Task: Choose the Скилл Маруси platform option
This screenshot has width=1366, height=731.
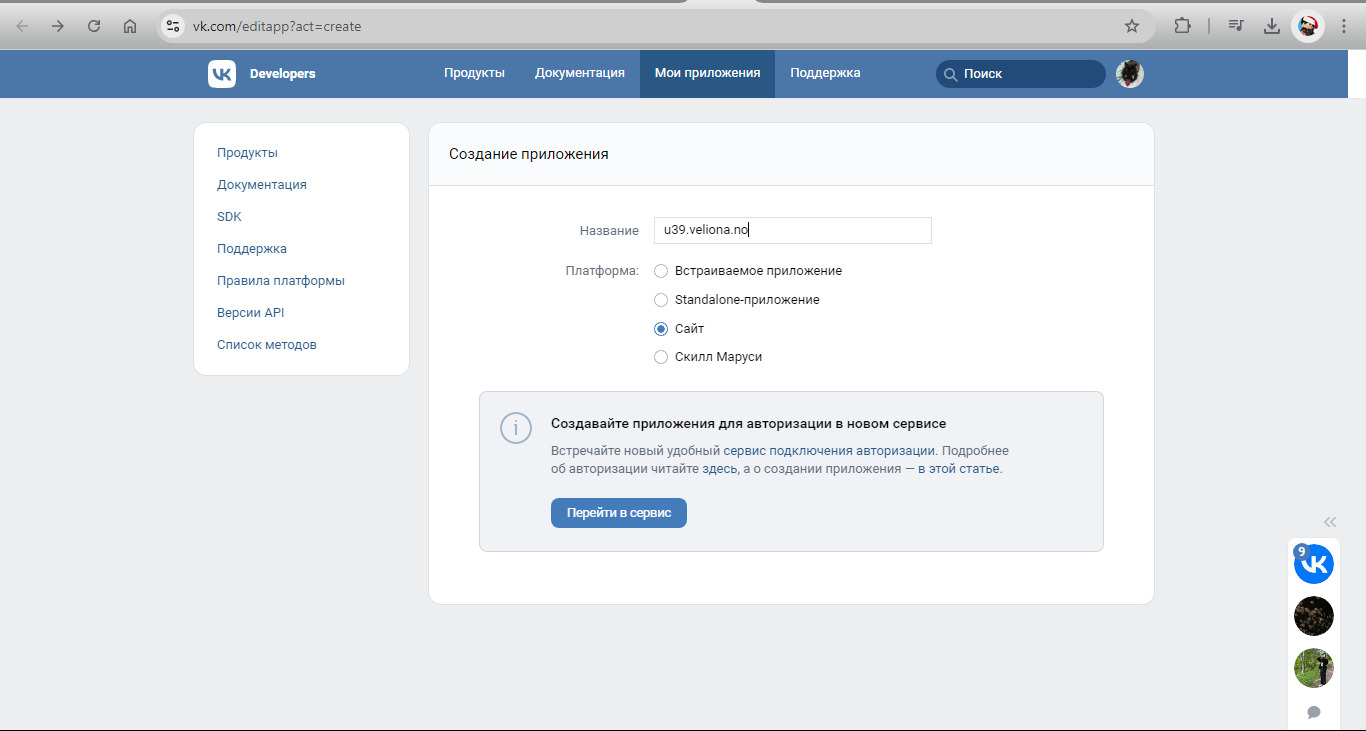Action: 661,357
